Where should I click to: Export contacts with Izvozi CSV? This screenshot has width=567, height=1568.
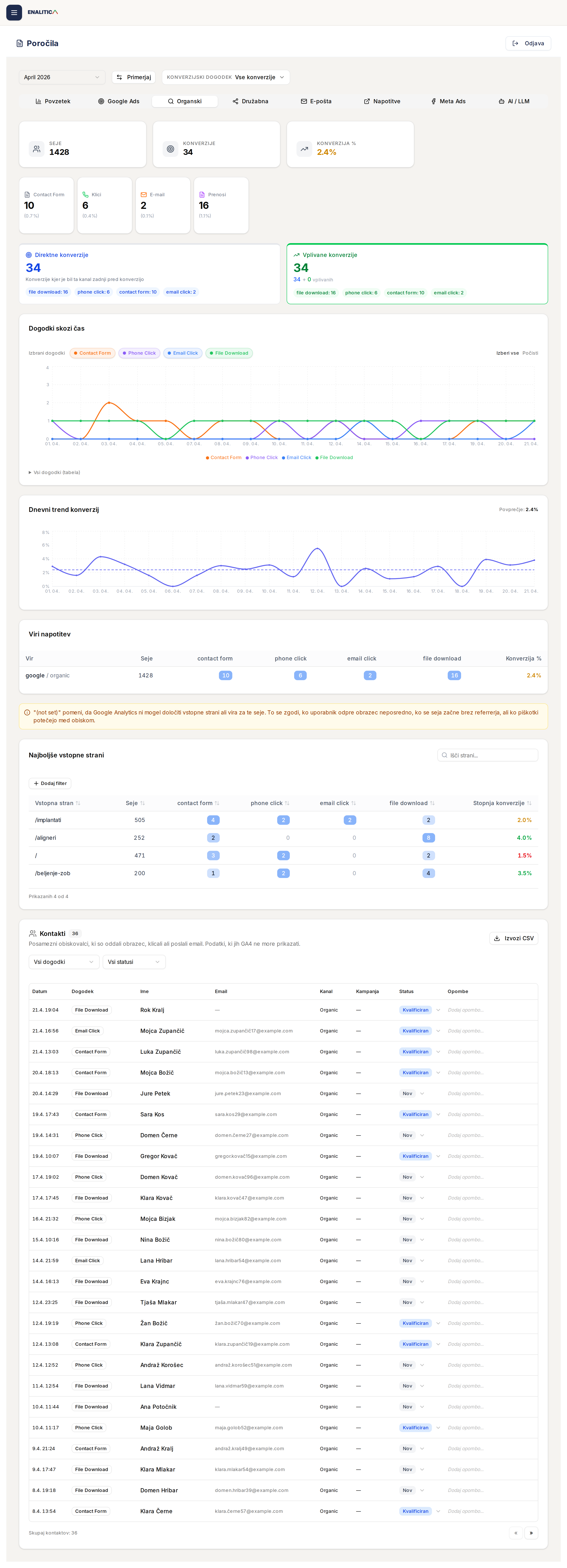click(513, 938)
